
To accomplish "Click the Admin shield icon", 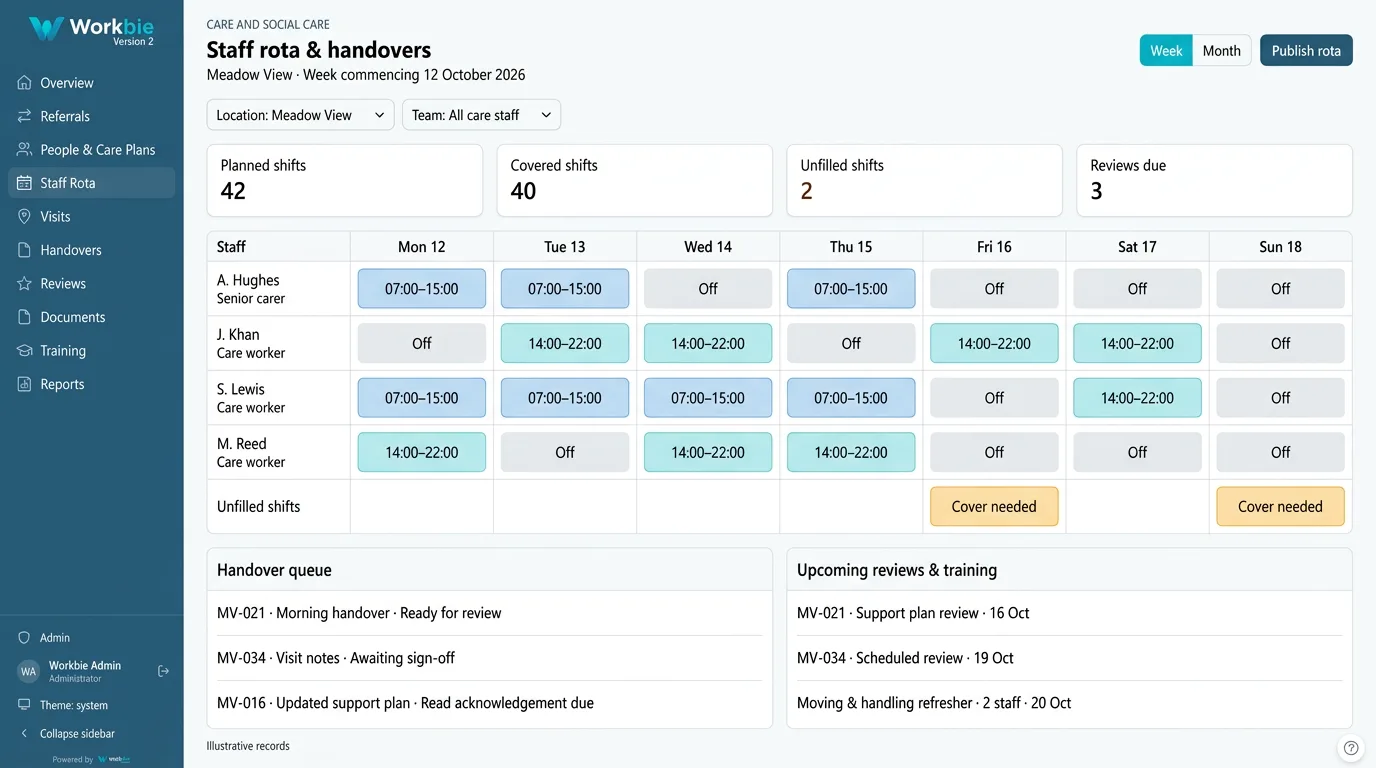I will click(x=25, y=638).
